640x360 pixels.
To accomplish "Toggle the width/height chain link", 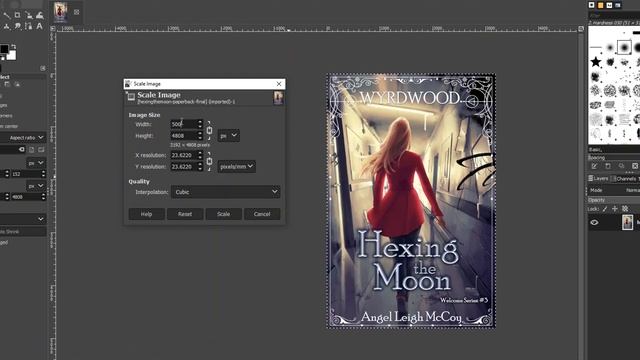I will [209, 130].
